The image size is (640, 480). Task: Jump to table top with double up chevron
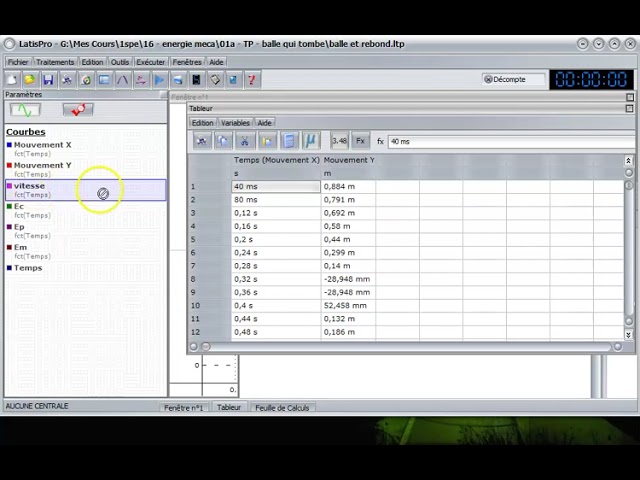click(629, 160)
